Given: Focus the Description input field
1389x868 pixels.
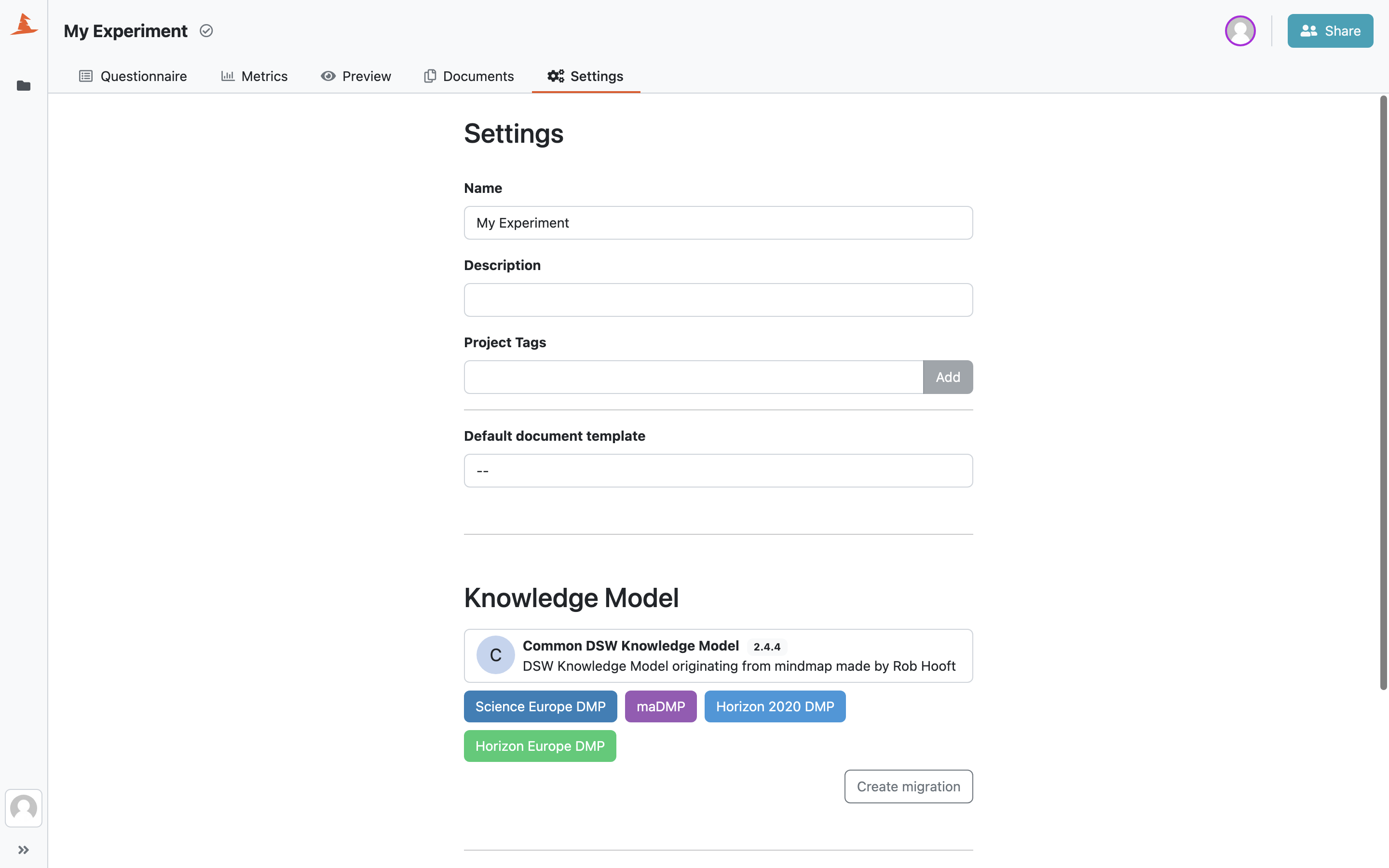Looking at the screenshot, I should [x=718, y=299].
